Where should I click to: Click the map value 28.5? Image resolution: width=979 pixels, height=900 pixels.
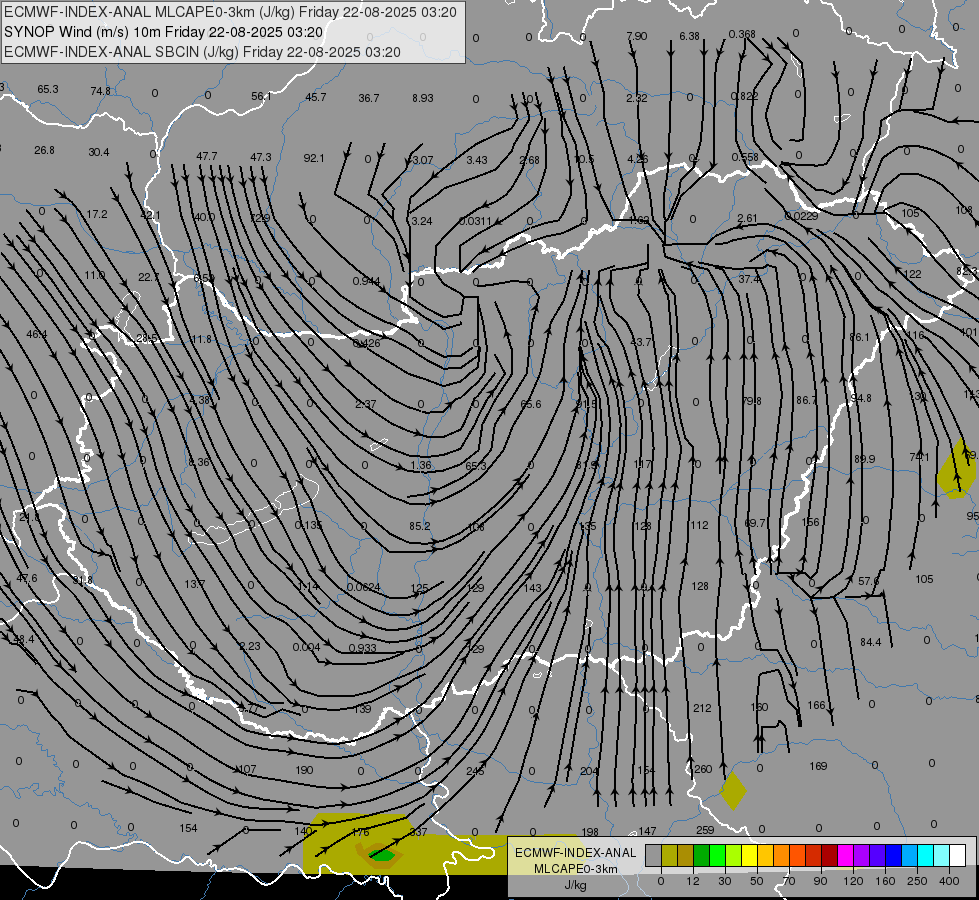click(x=147, y=339)
